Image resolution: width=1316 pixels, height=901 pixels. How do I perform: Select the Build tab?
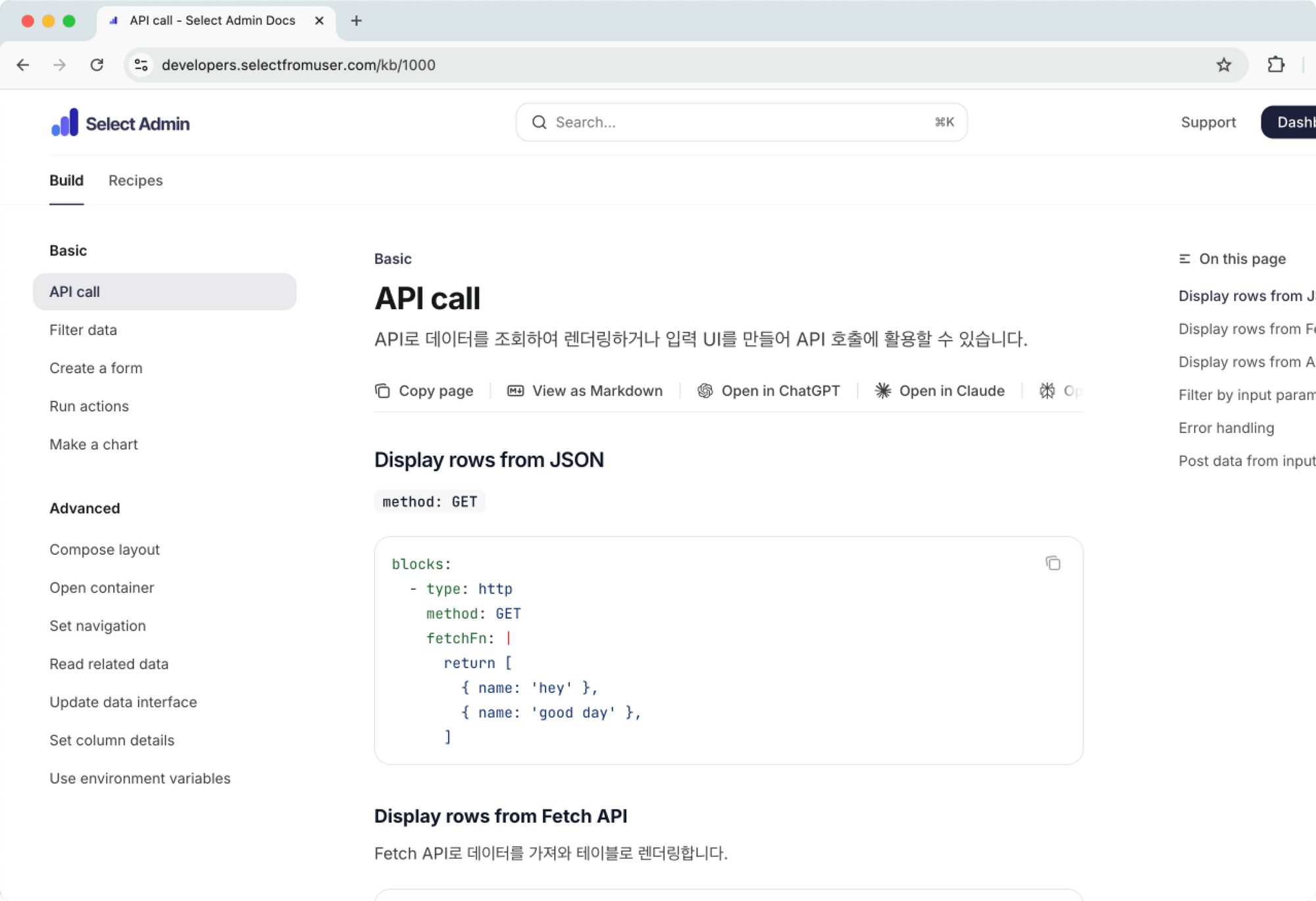(x=66, y=180)
